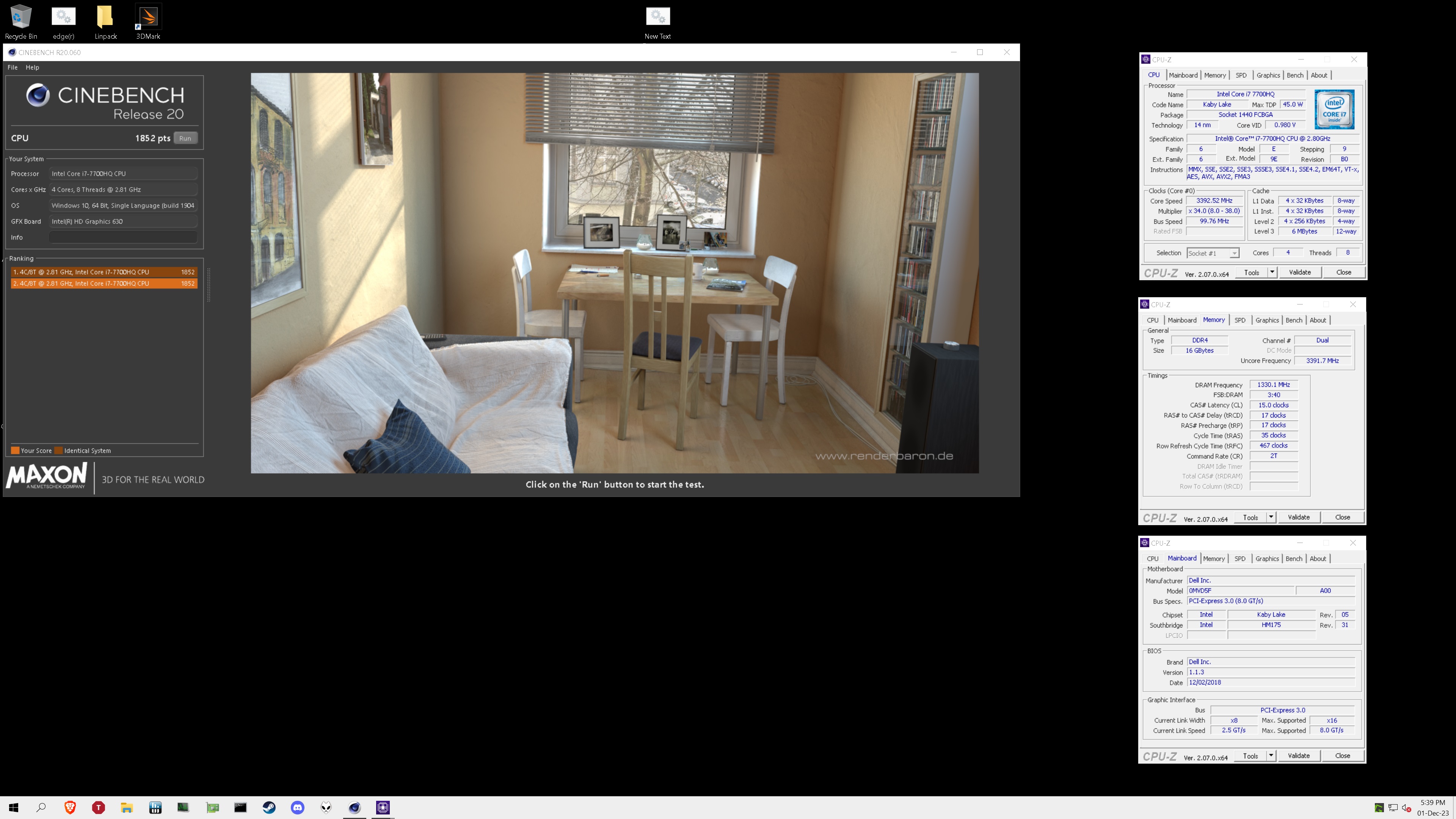Click the 'Your Score' orange legend swatch

tap(15, 450)
